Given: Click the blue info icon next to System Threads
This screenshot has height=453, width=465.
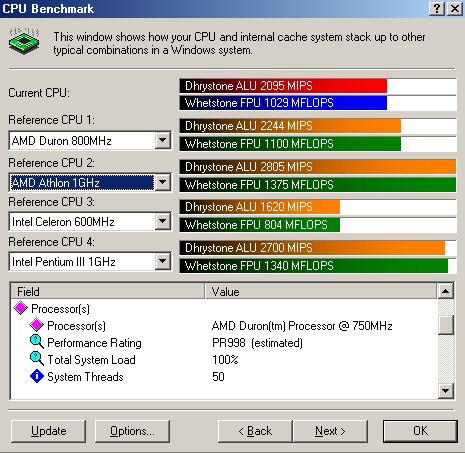Looking at the screenshot, I should pos(37,376).
